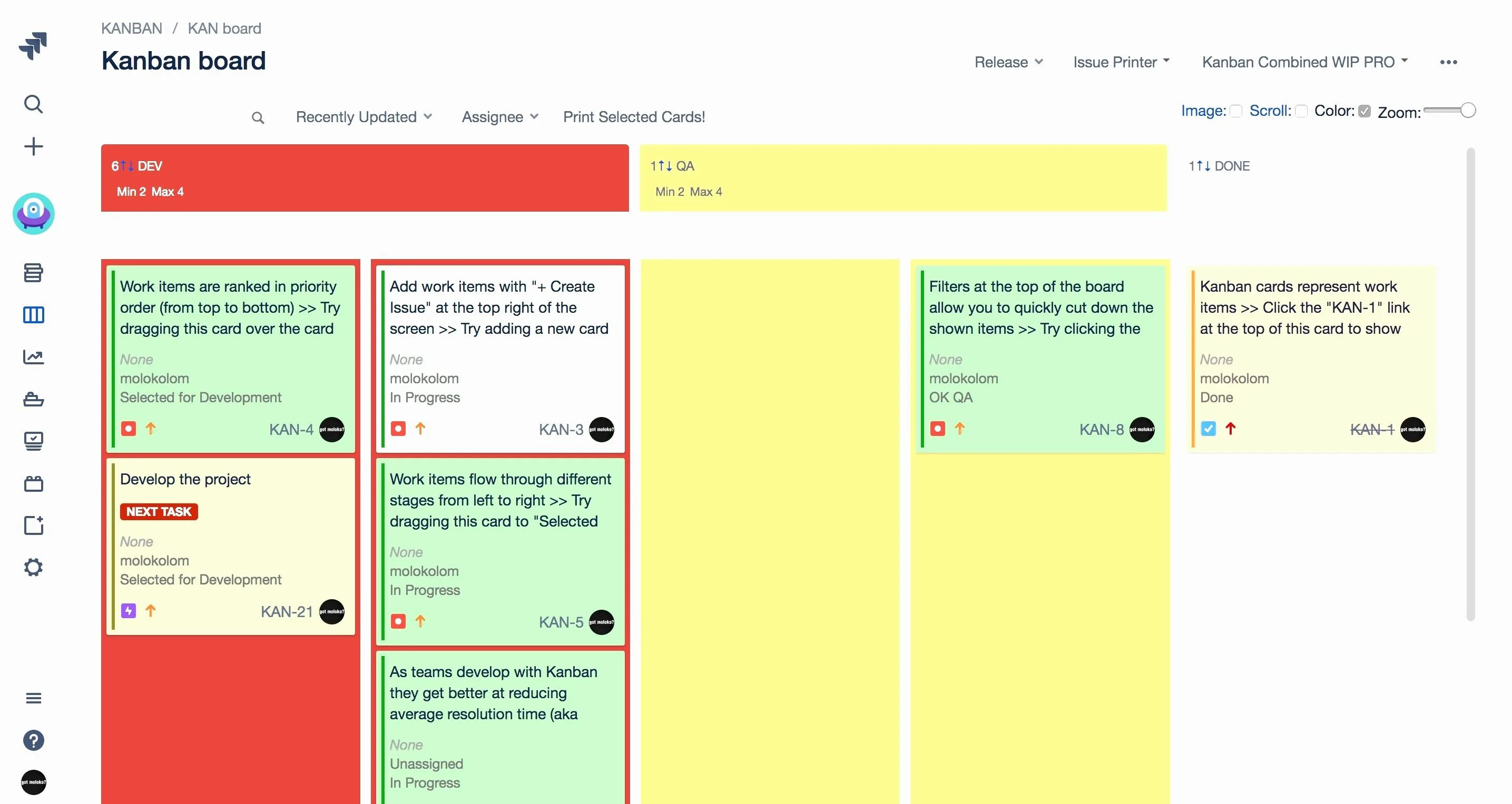Open Kanban Combined WIP PRO menu
Screen dimensions: 1512x804
point(1304,62)
